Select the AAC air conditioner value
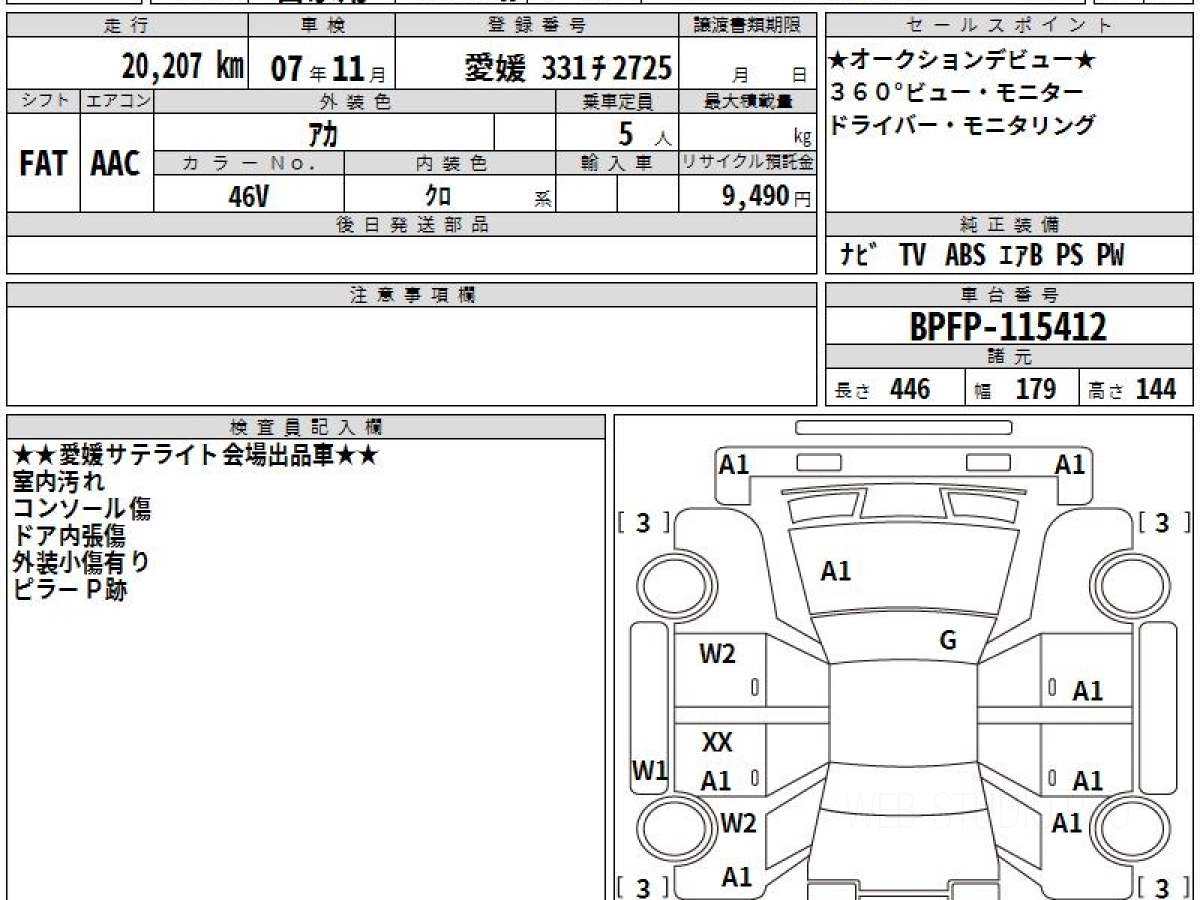1200x900 pixels. pyautogui.click(x=116, y=163)
